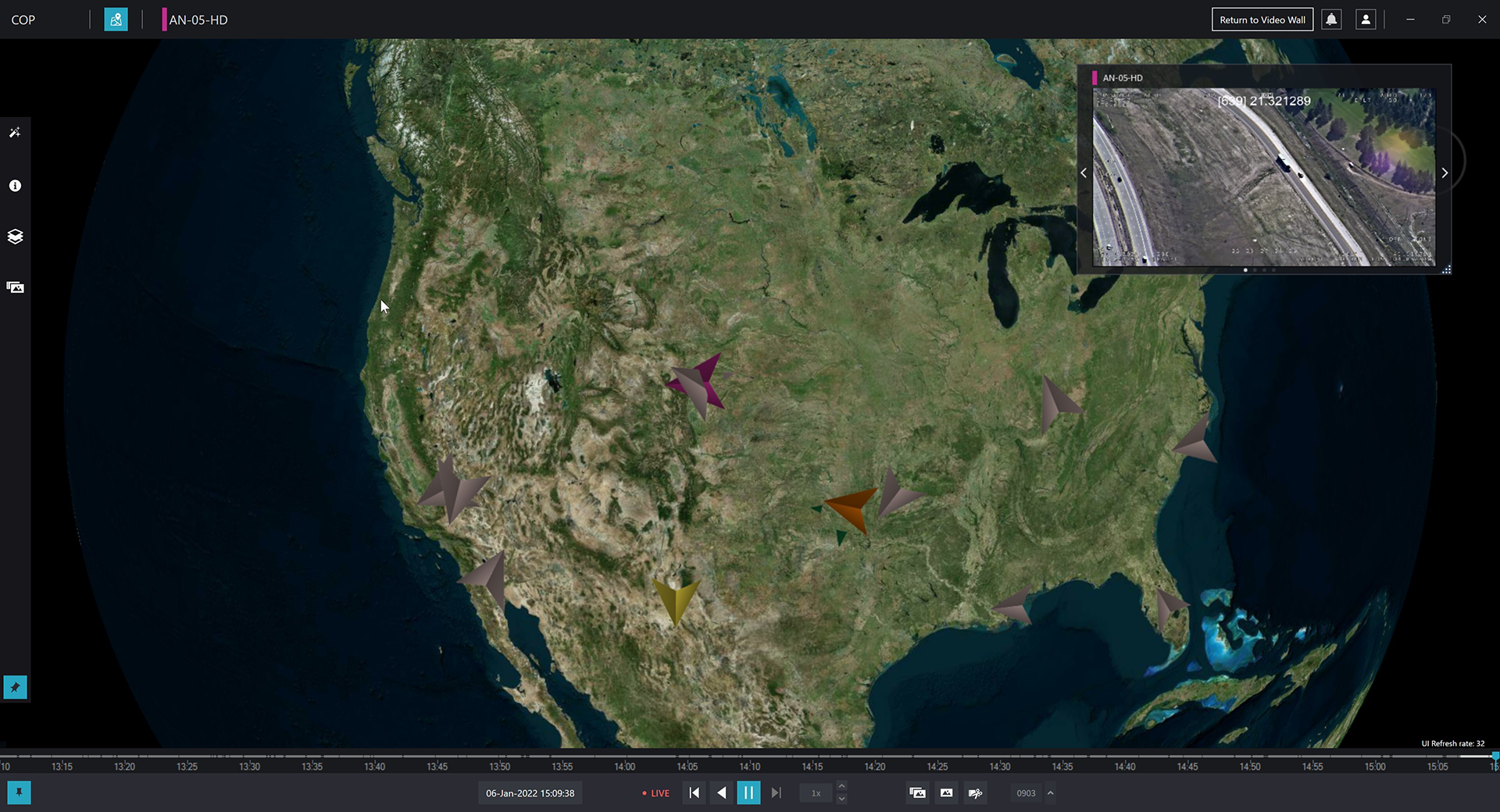Toggle the sidebar pin icon
The width and height of the screenshot is (1500, 812).
tap(15, 687)
